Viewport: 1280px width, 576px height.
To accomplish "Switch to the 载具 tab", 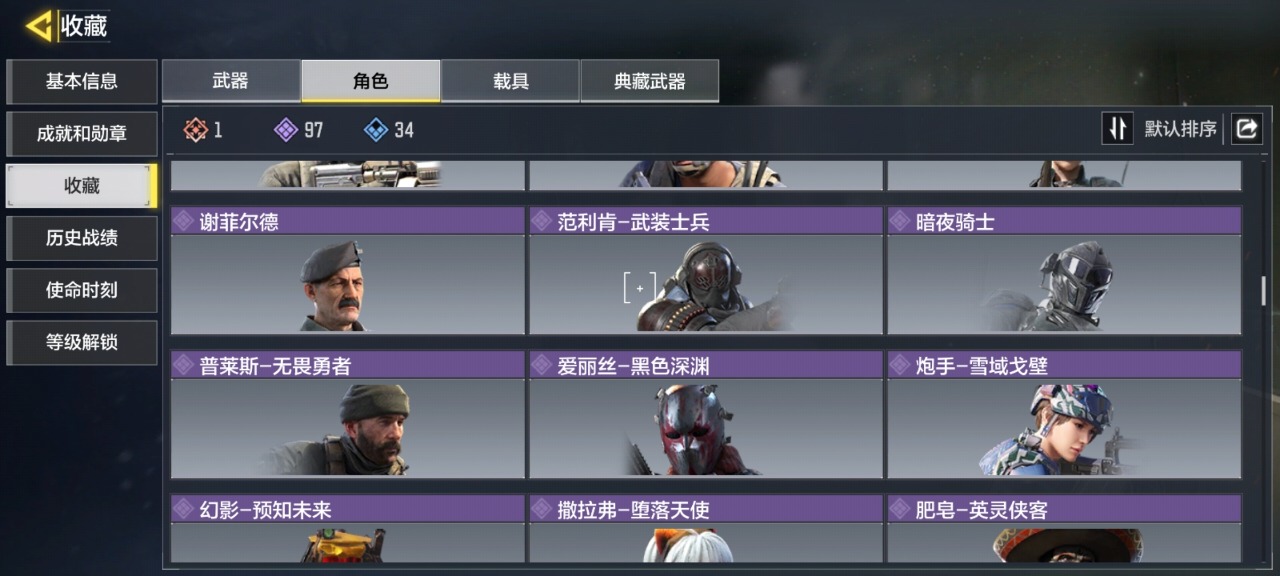I will (x=510, y=81).
